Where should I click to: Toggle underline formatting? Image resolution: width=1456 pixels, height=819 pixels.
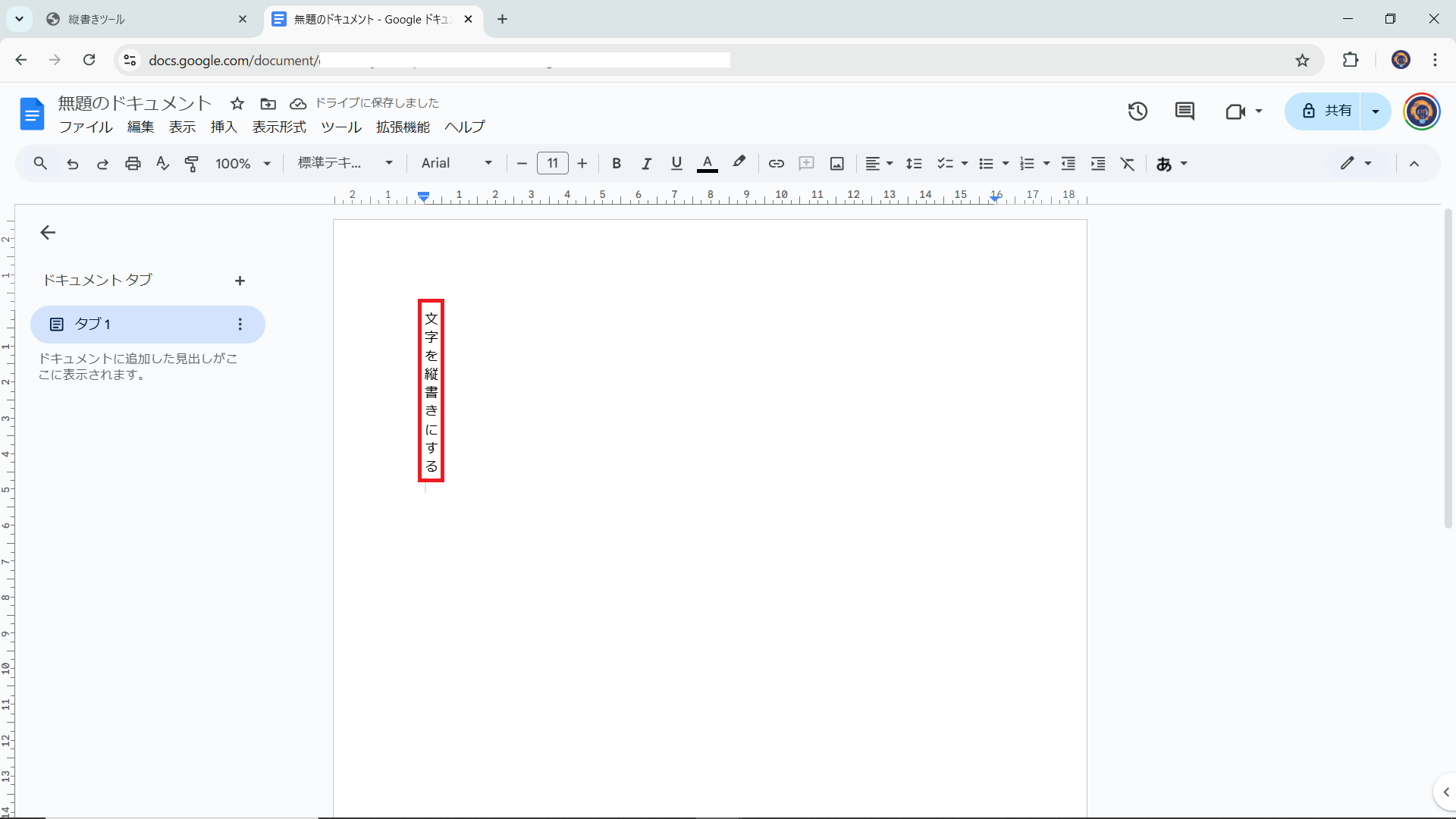pyautogui.click(x=676, y=163)
